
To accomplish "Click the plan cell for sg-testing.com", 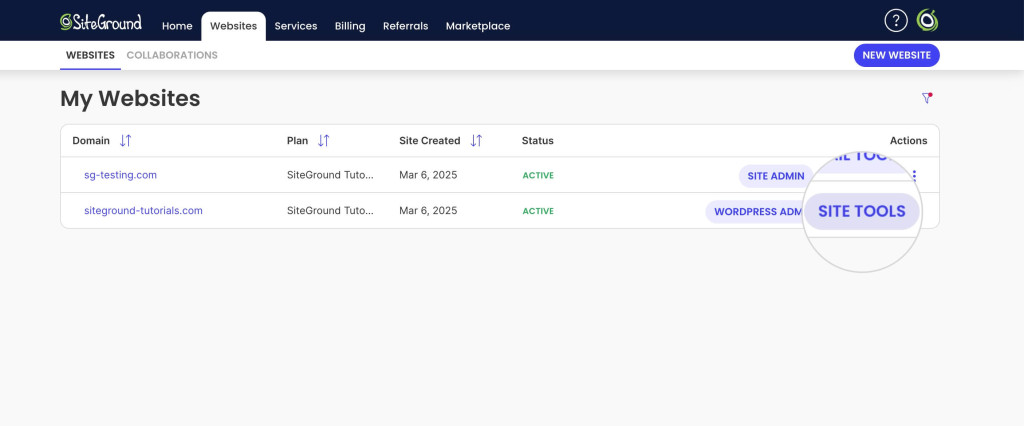I will (330, 175).
